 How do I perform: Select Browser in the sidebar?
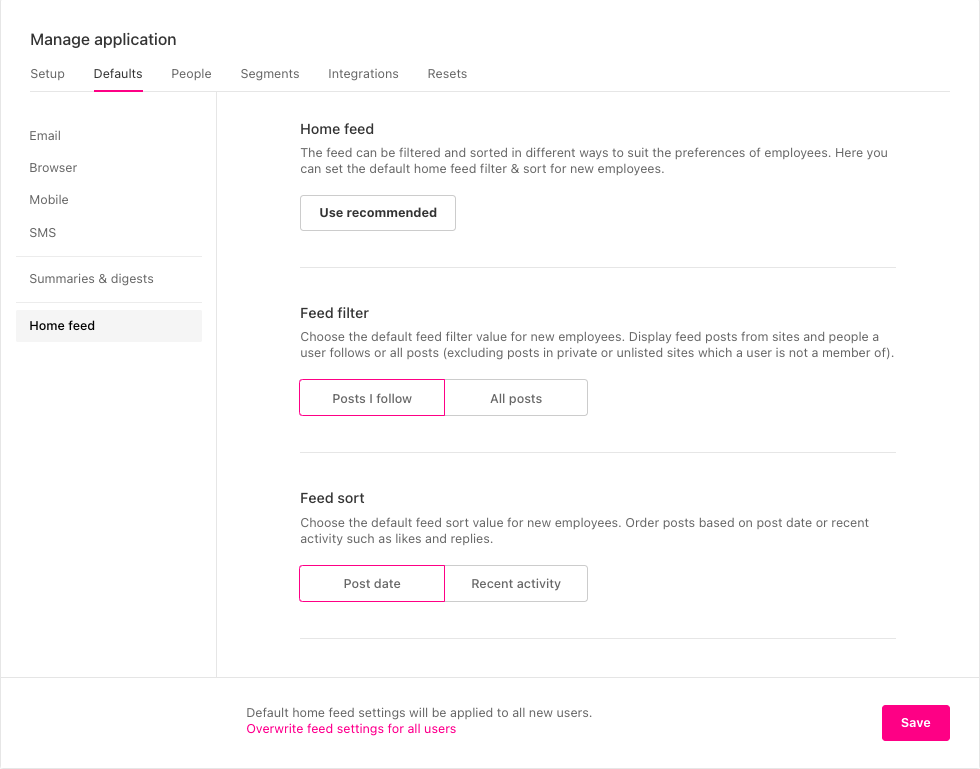tap(53, 168)
